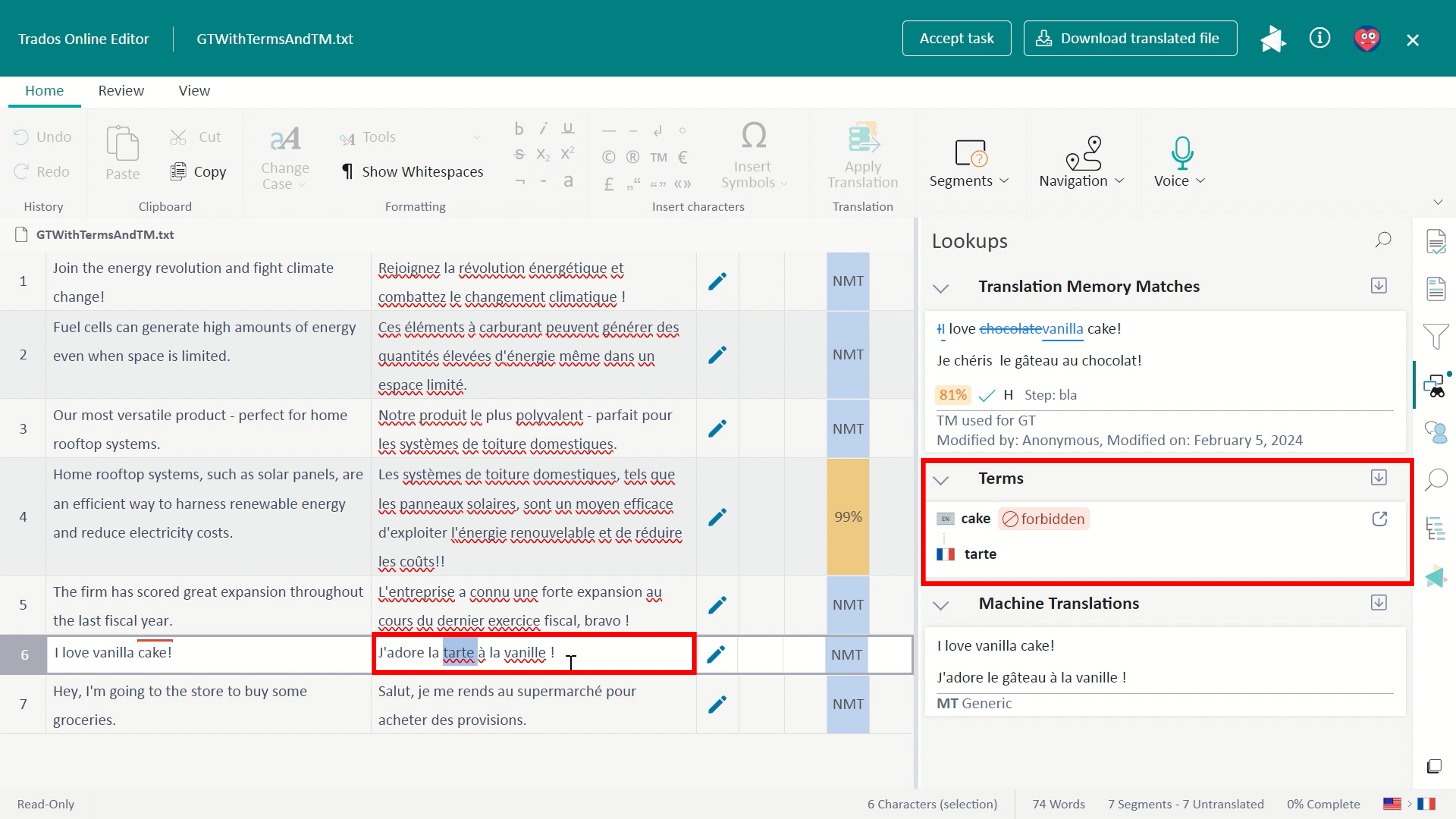Click the Lookups search magnifier icon
The image size is (1456, 819).
(1383, 240)
